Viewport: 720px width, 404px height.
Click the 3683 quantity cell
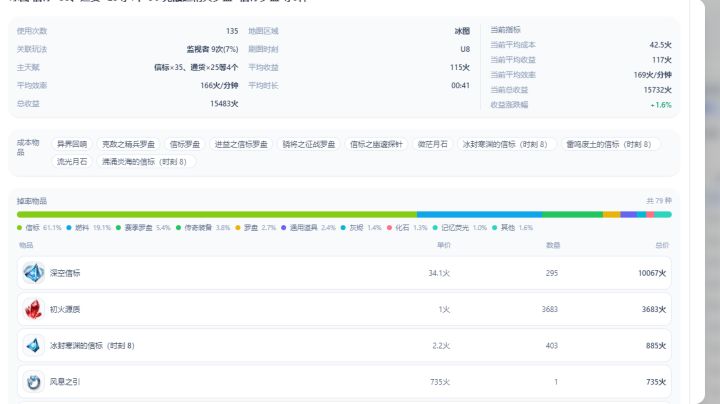point(550,309)
